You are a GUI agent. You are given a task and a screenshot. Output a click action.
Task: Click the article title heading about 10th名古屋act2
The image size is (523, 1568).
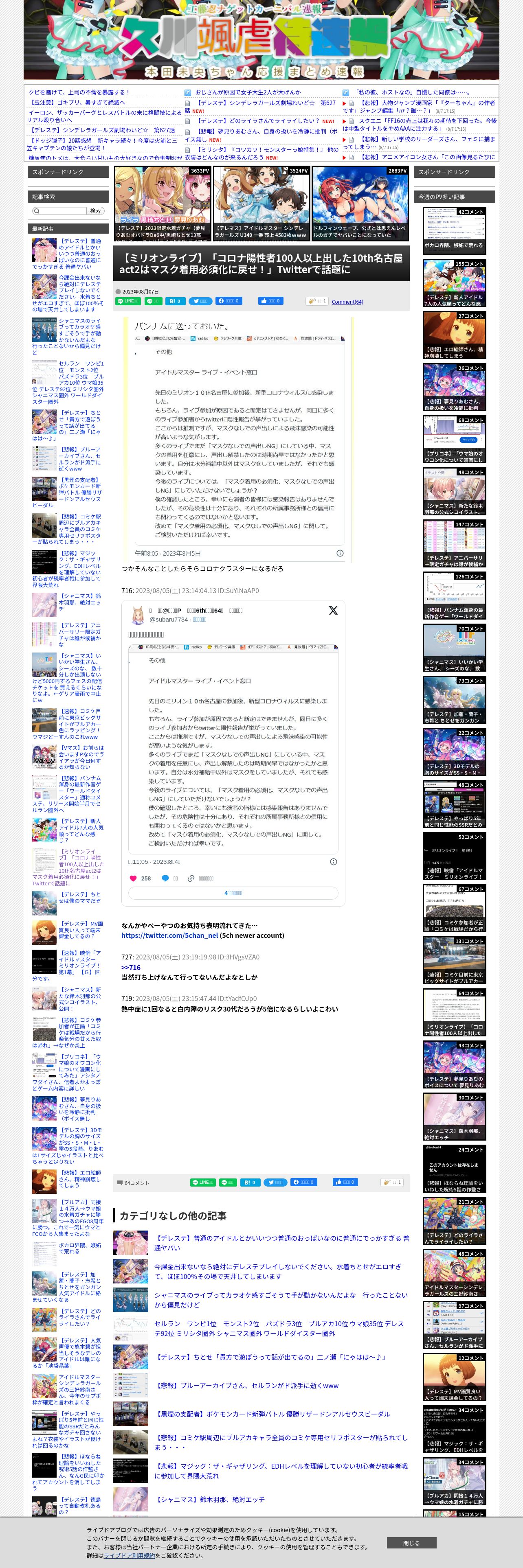pos(261,263)
